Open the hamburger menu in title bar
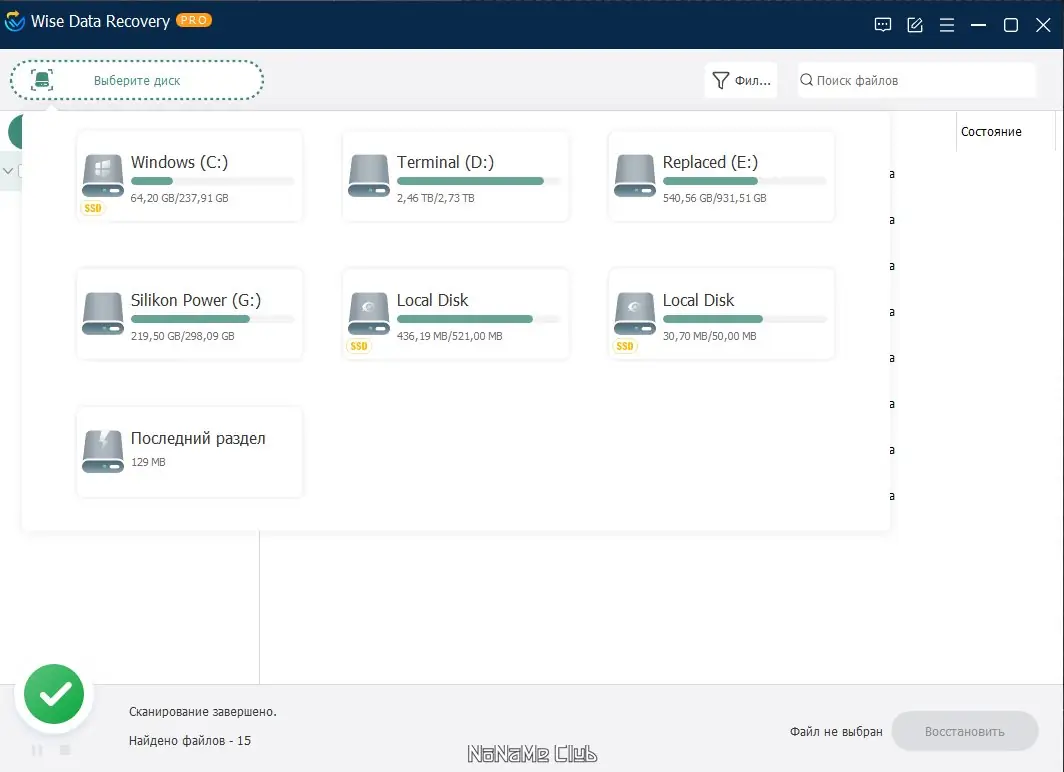The image size is (1064, 772). tap(947, 25)
